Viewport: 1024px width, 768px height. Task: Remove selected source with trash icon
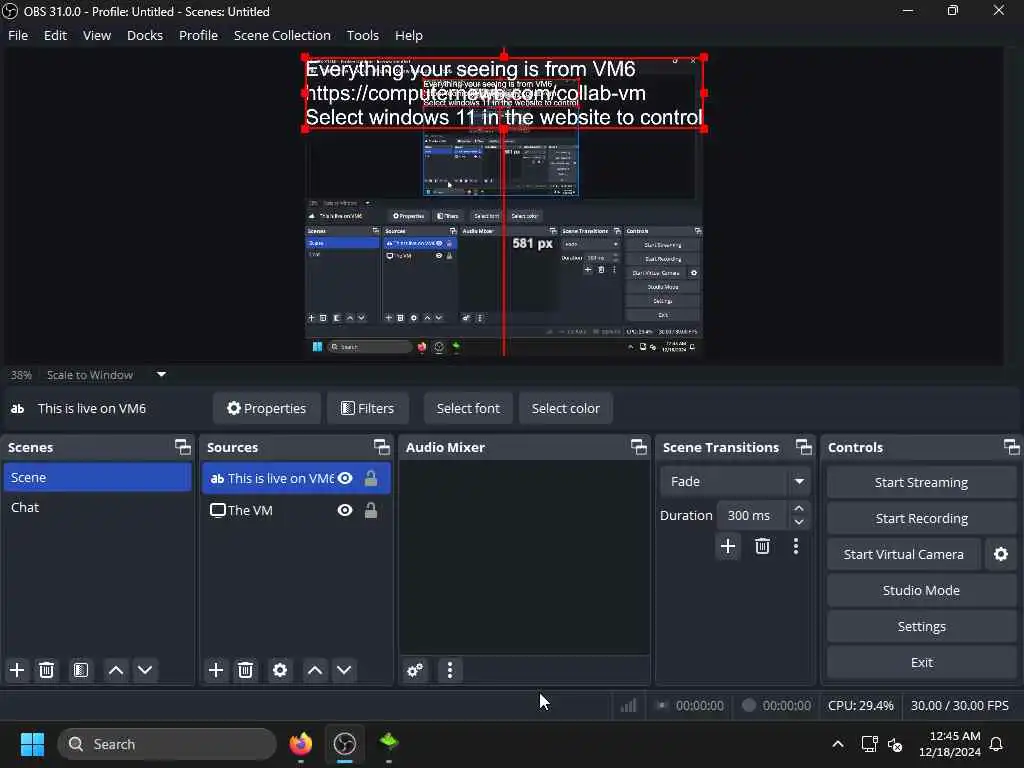point(246,670)
